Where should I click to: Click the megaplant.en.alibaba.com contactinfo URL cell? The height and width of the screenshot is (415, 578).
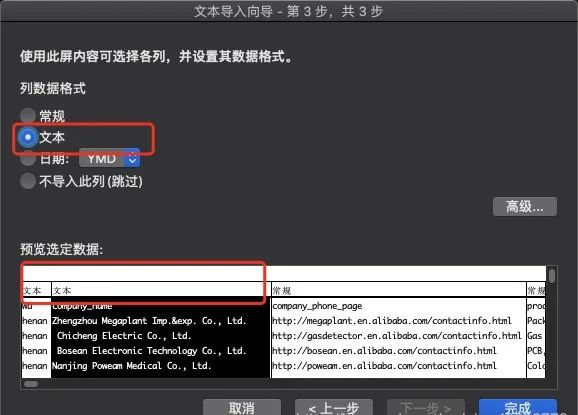[x=392, y=321]
